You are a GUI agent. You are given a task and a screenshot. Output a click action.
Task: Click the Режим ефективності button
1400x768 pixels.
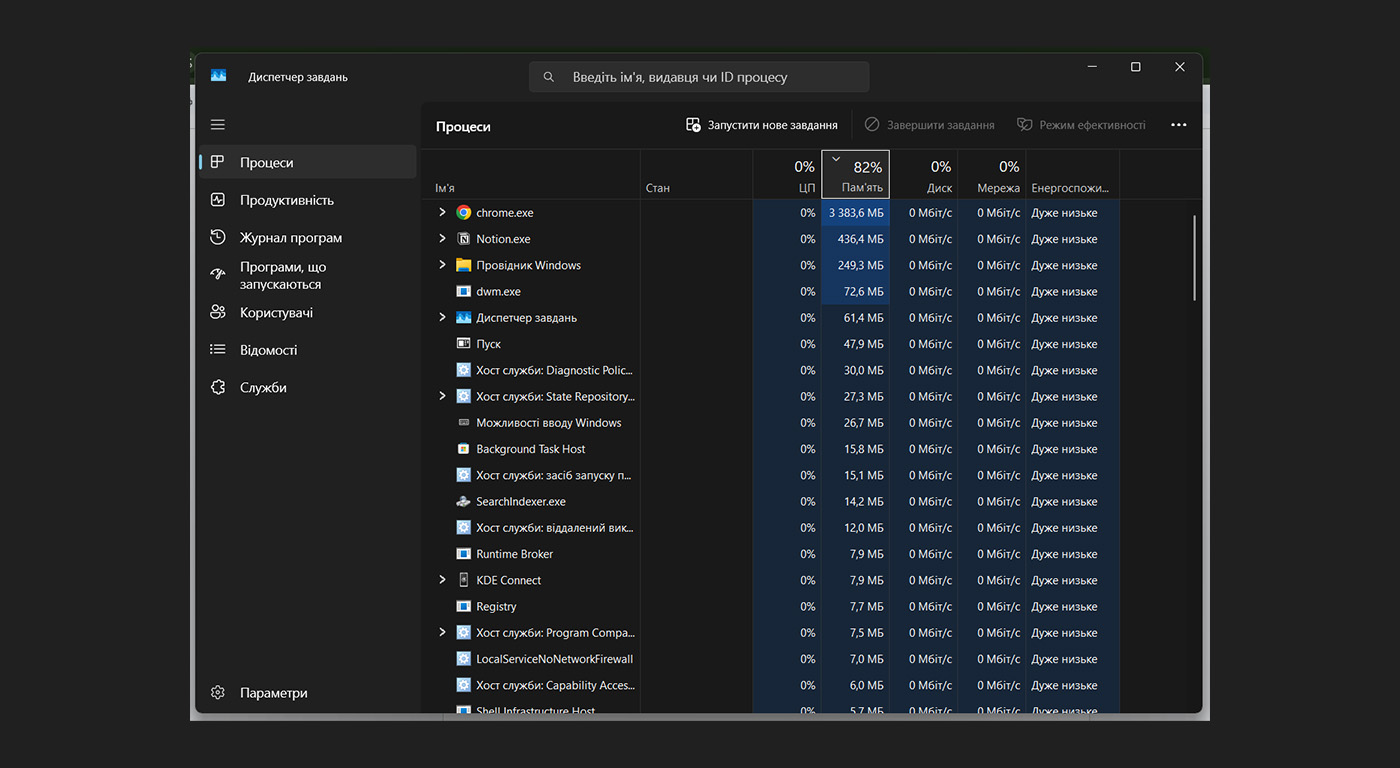tap(1081, 125)
